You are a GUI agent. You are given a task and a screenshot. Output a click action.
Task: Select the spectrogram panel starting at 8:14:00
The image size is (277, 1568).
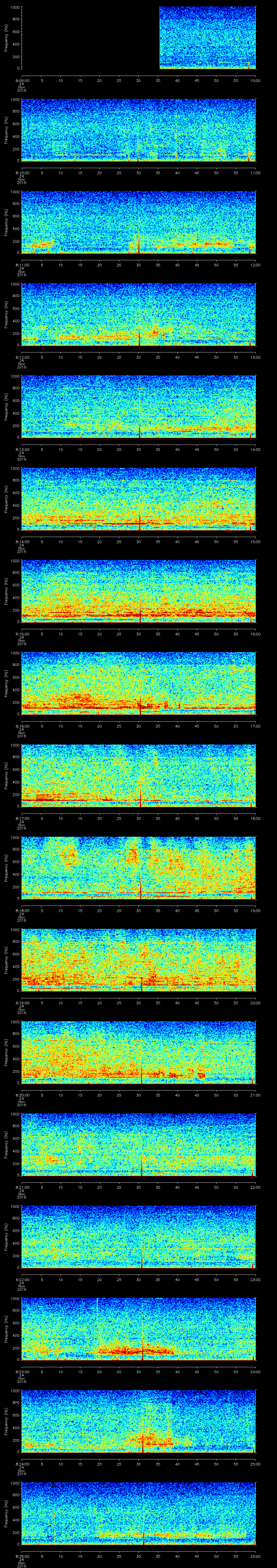[139, 499]
